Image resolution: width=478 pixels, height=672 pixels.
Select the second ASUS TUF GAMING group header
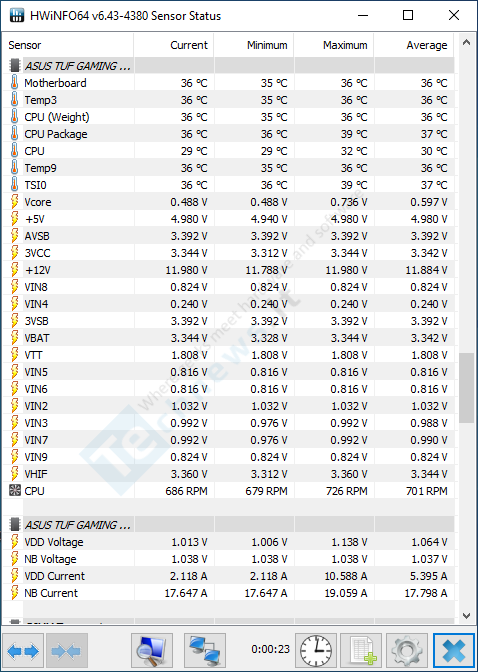pyautogui.click(x=230, y=525)
